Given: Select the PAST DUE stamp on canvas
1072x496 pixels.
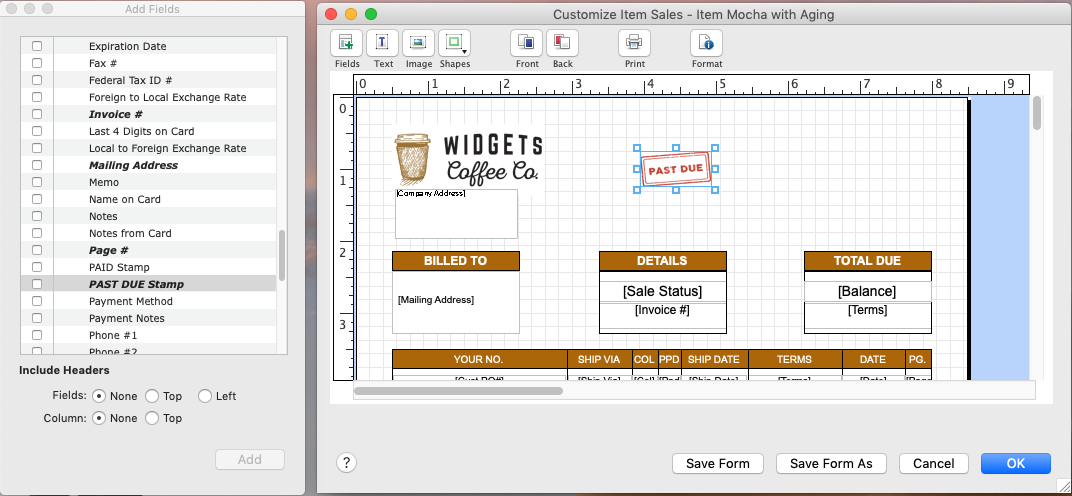Looking at the screenshot, I should [676, 169].
